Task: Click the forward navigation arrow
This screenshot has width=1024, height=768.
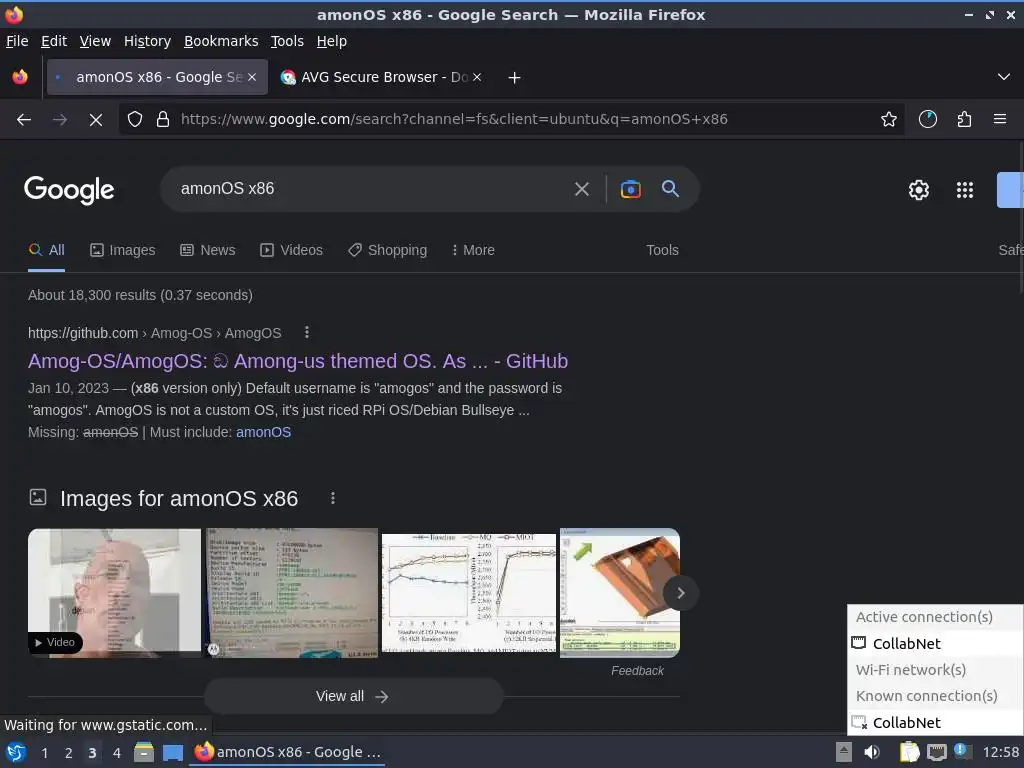Action: 59,120
